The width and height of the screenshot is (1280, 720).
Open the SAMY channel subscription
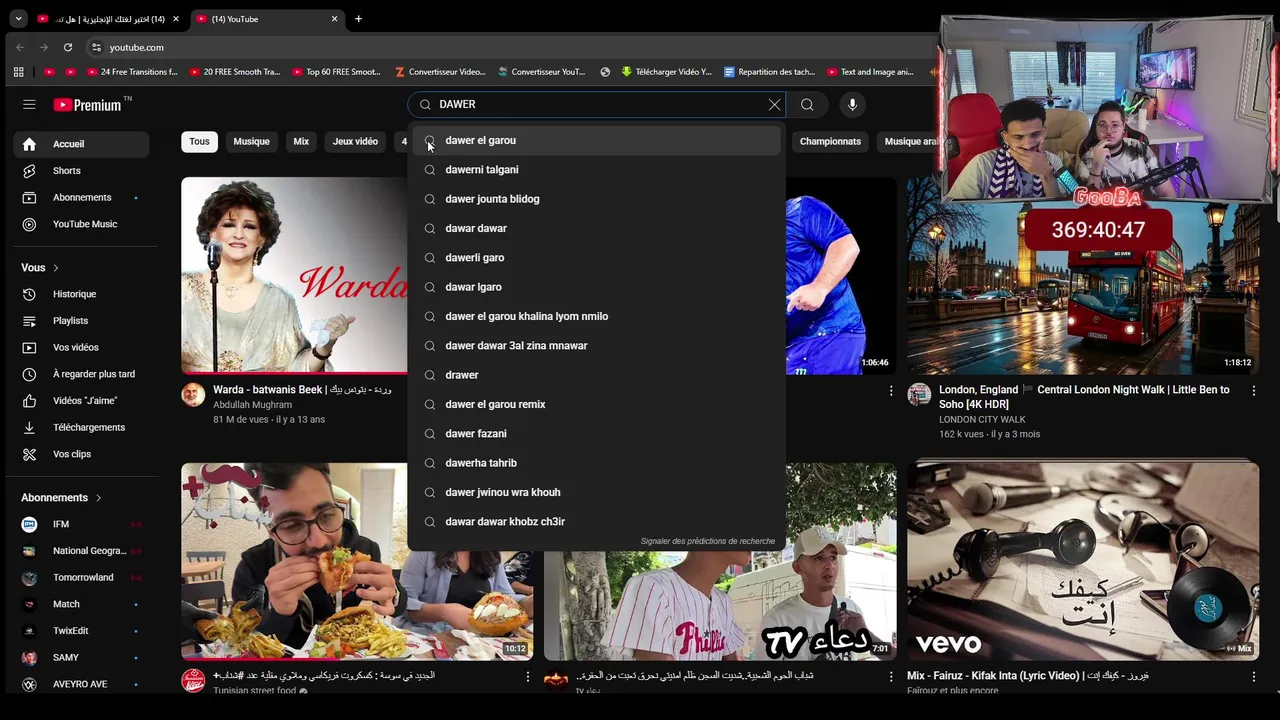tap(81, 657)
